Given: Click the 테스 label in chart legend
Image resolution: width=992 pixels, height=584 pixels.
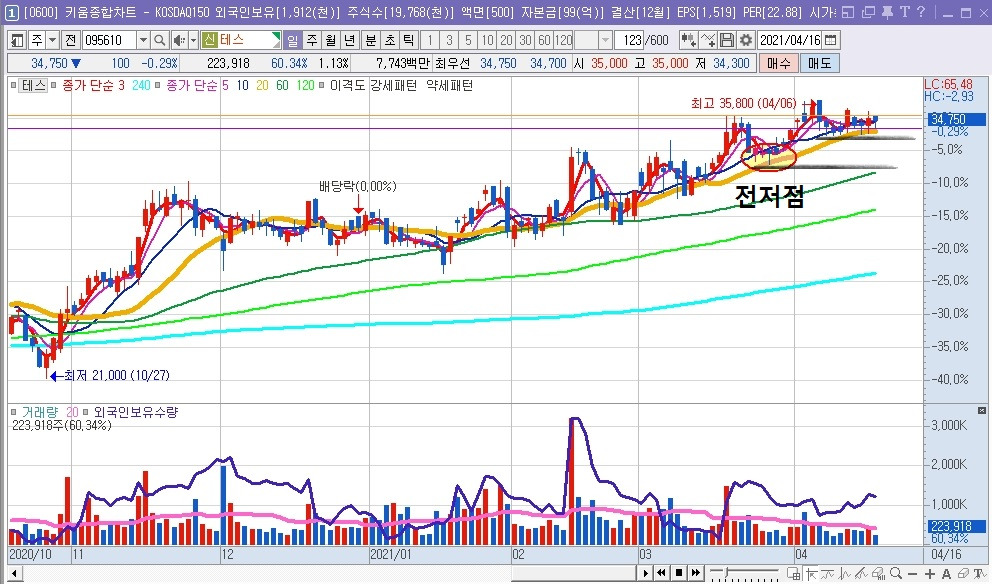Looking at the screenshot, I should tap(34, 85).
